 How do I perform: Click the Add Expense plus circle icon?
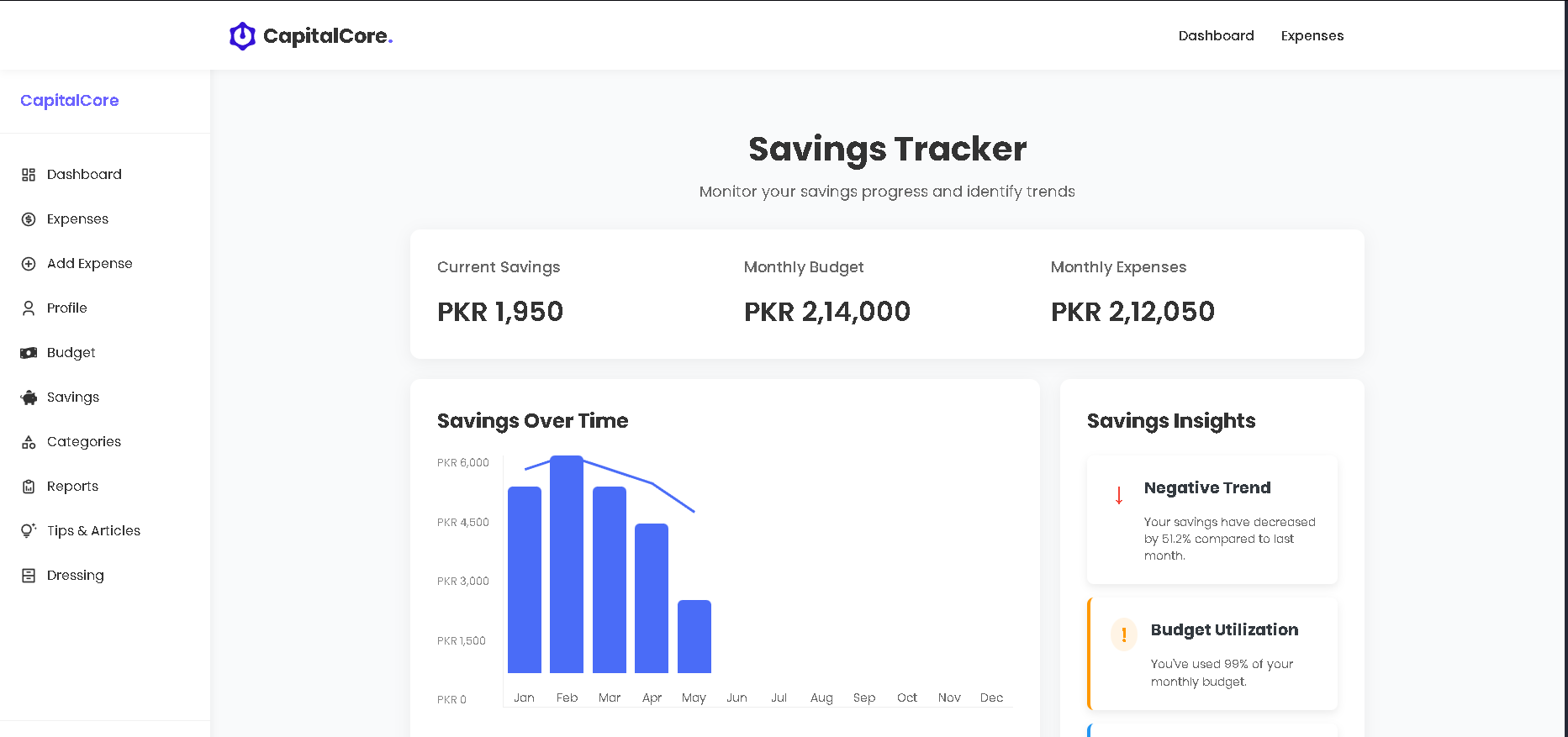(29, 264)
